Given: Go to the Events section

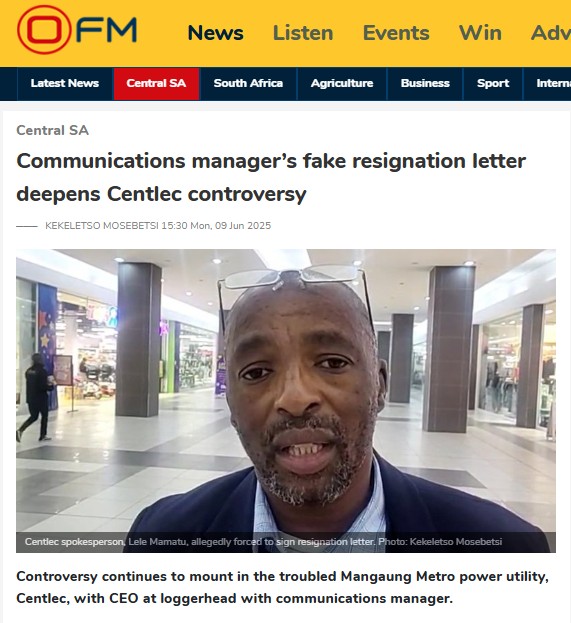Looking at the screenshot, I should pos(396,33).
